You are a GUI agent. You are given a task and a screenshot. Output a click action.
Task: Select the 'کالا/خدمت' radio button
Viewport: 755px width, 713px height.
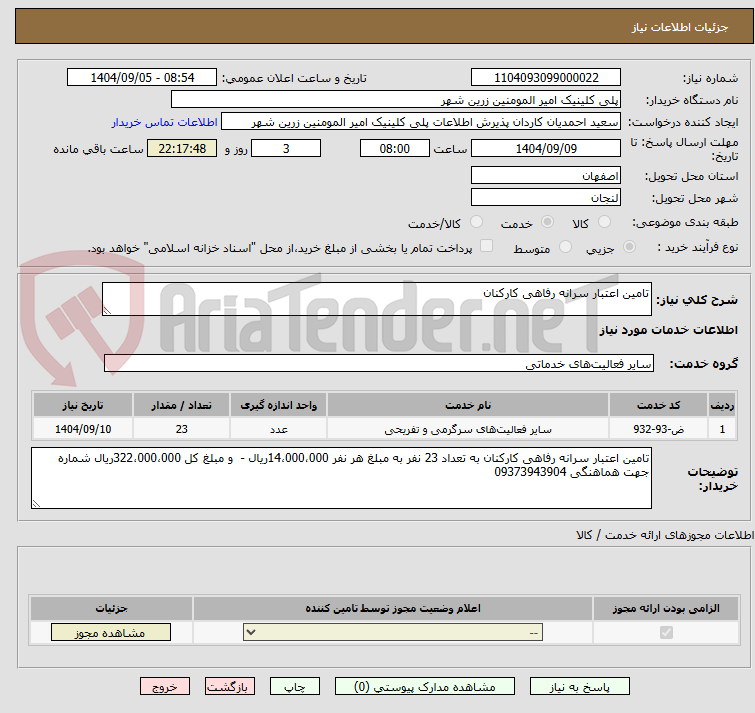[476, 221]
